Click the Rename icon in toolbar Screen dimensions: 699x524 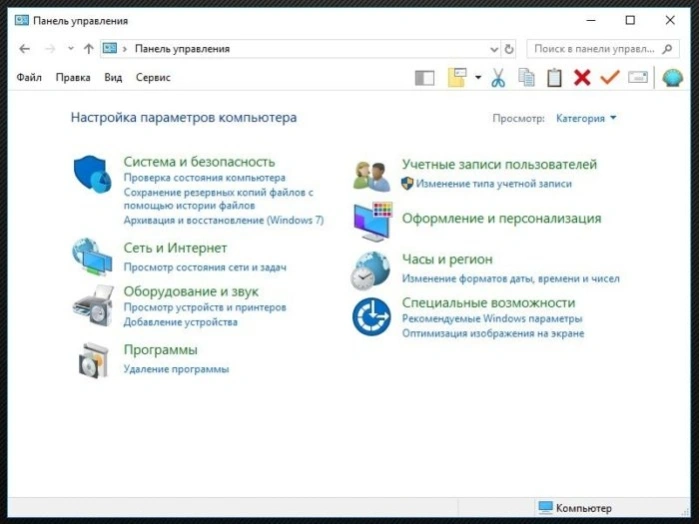coord(637,78)
